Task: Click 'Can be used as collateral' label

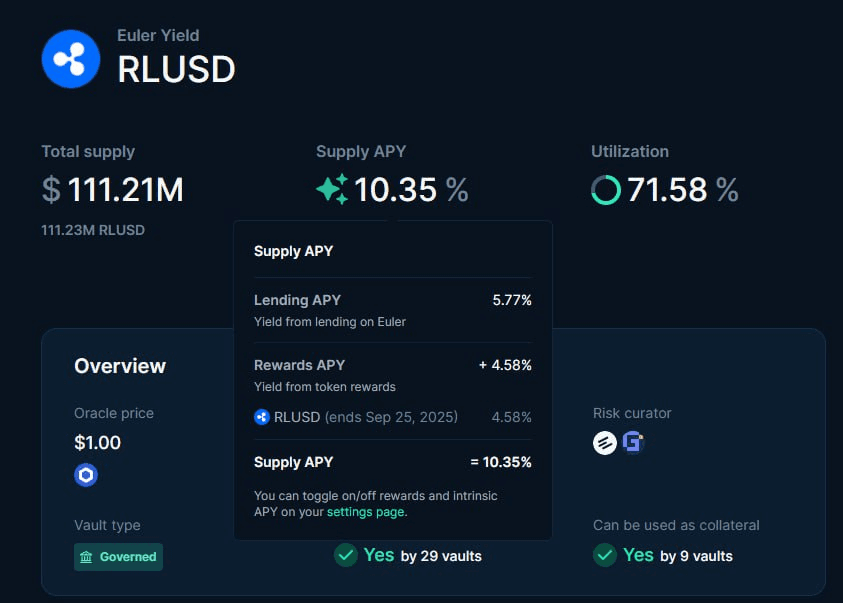Action: pyautogui.click(x=676, y=525)
